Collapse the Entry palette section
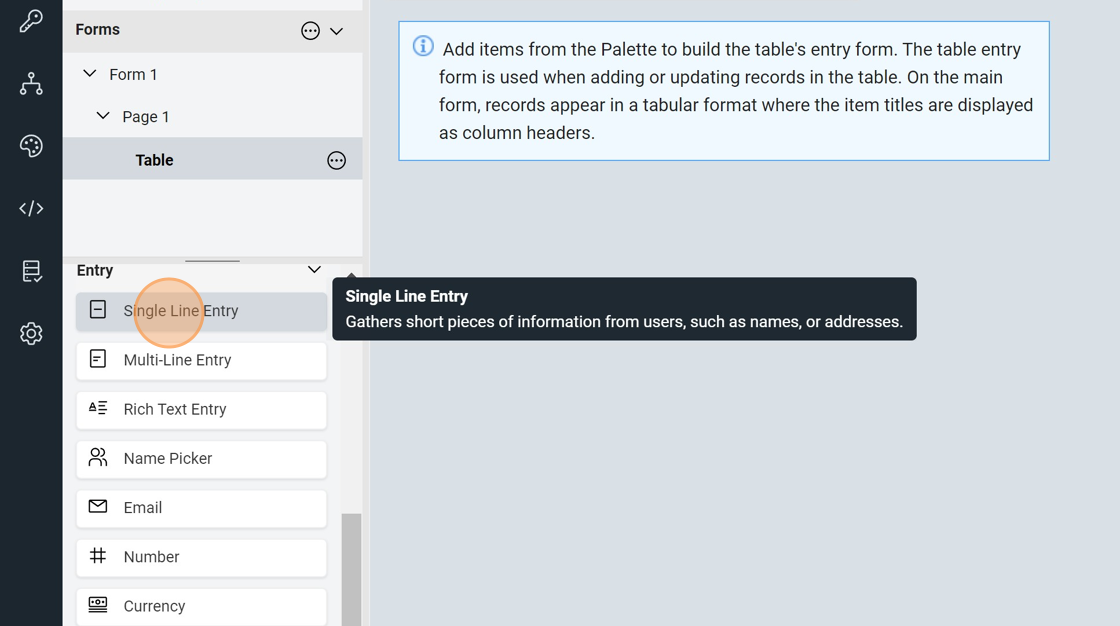Viewport: 1120px width, 626px height. coord(314,270)
